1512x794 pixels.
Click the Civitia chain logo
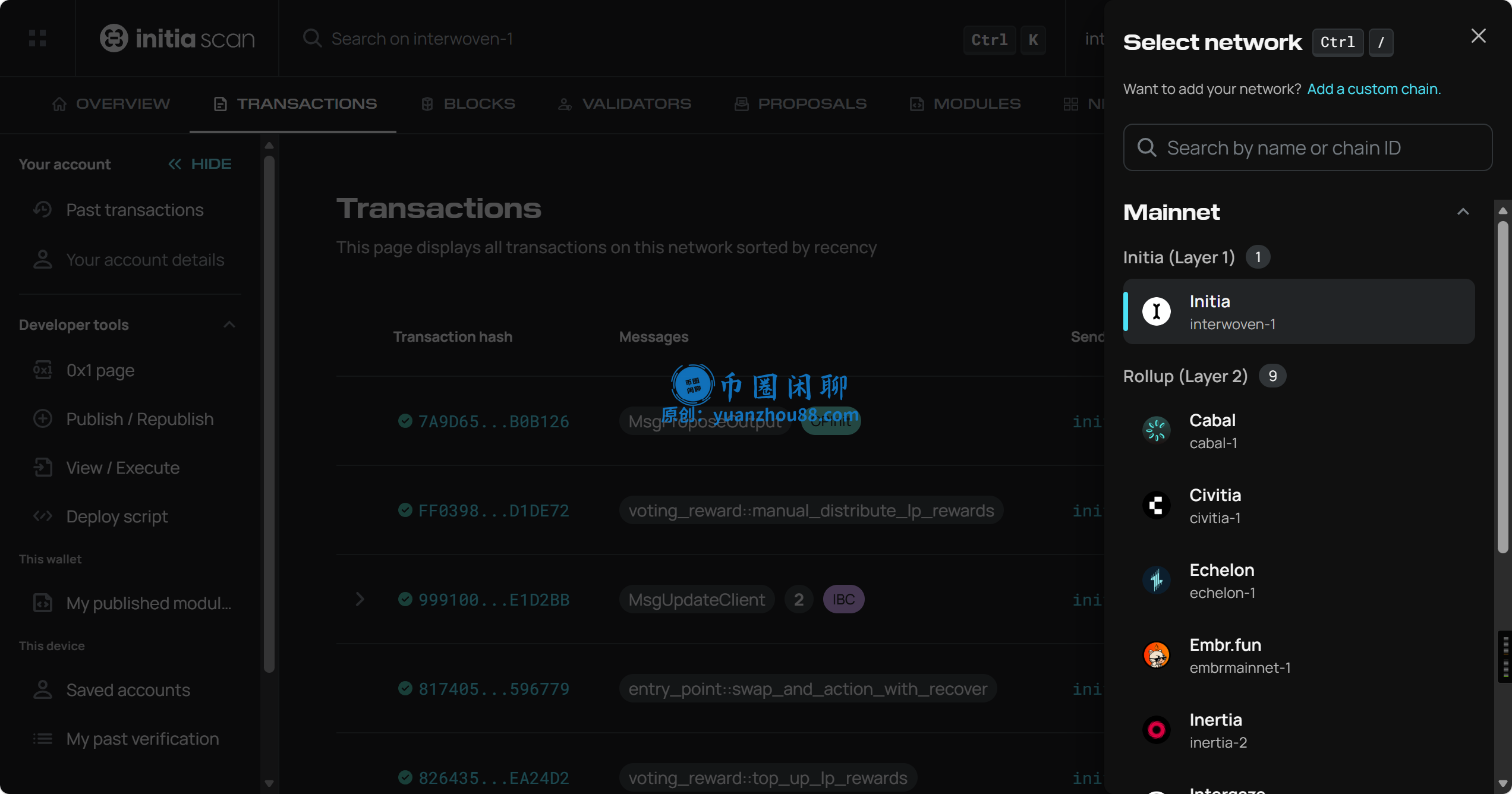(x=1156, y=505)
